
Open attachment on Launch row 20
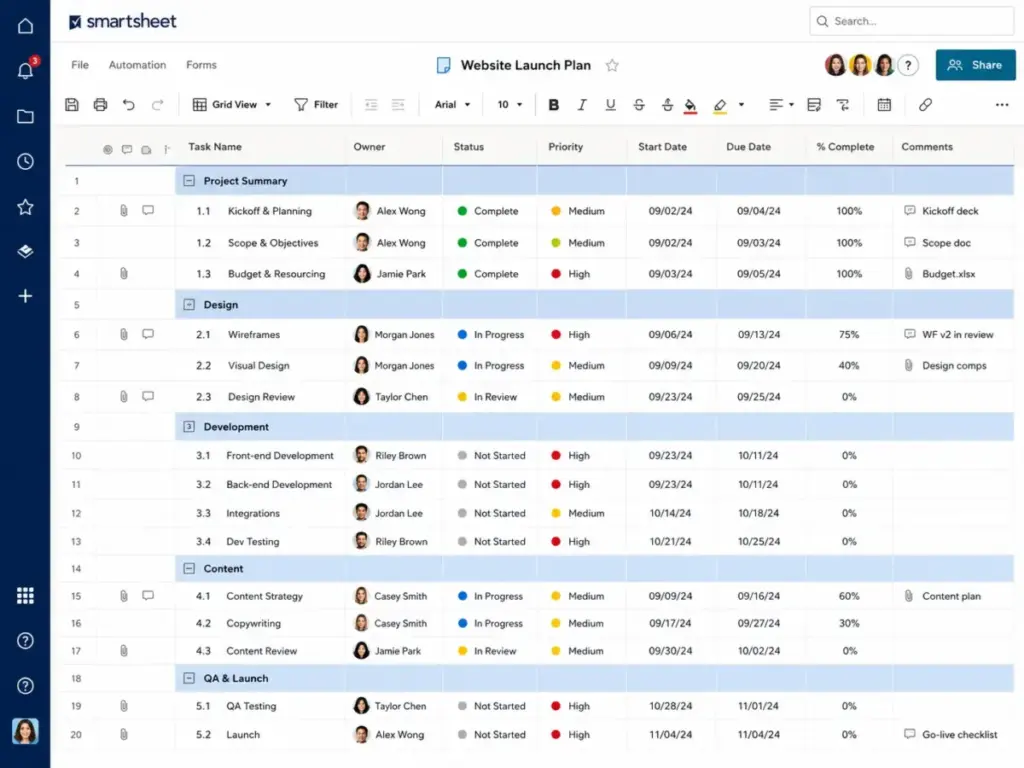[x=123, y=734]
